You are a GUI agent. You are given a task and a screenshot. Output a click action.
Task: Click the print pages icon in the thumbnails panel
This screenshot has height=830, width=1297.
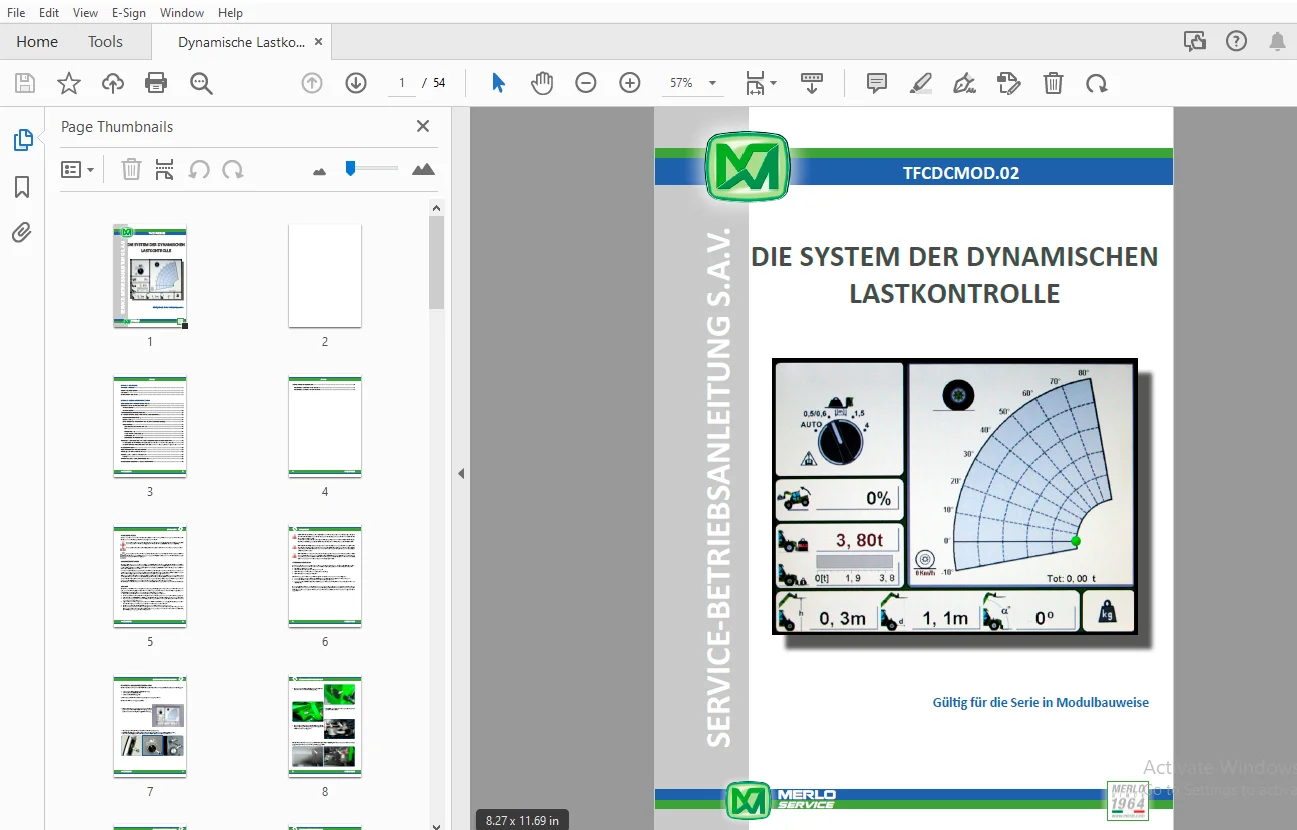165,169
